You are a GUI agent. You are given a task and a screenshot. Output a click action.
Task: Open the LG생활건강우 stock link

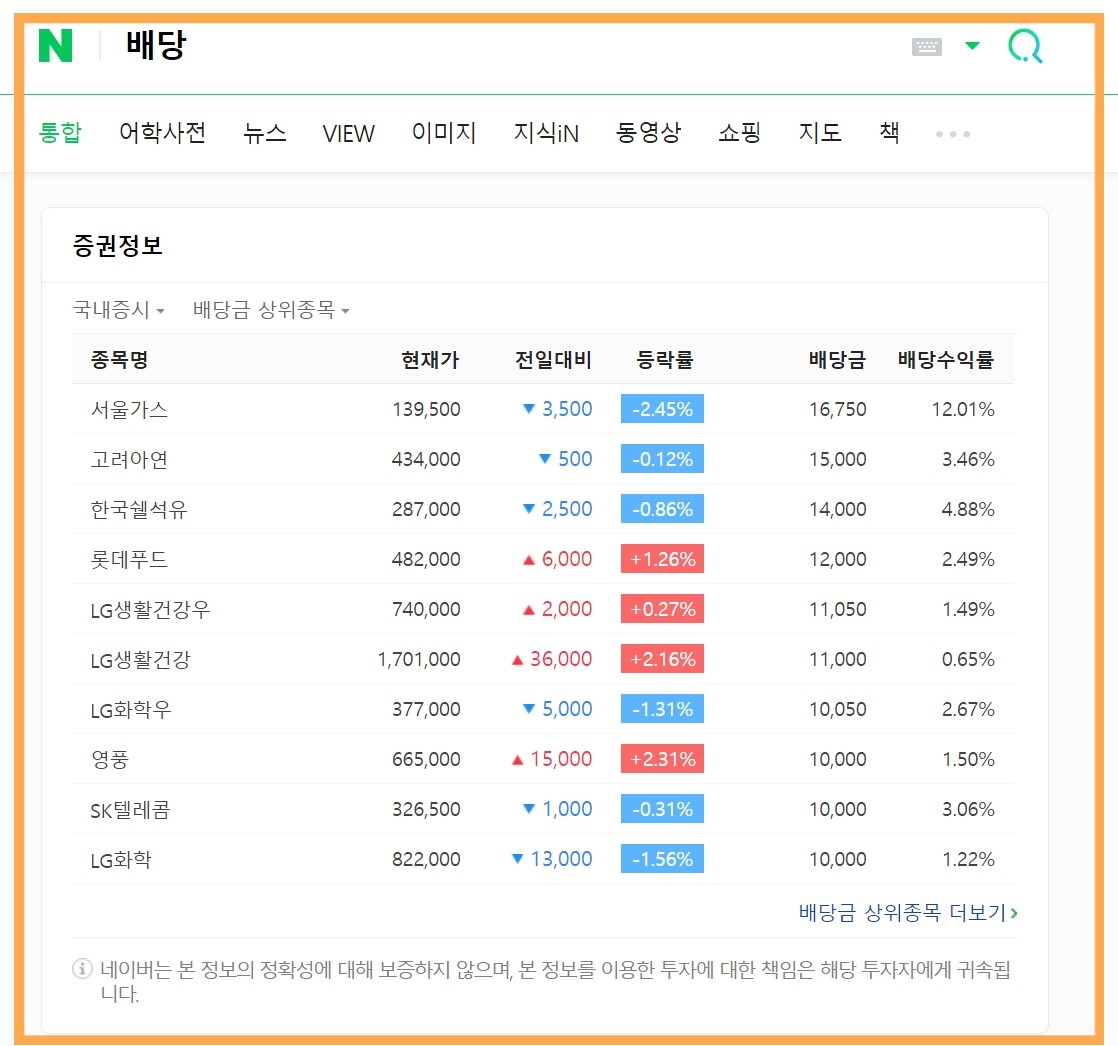point(150,610)
